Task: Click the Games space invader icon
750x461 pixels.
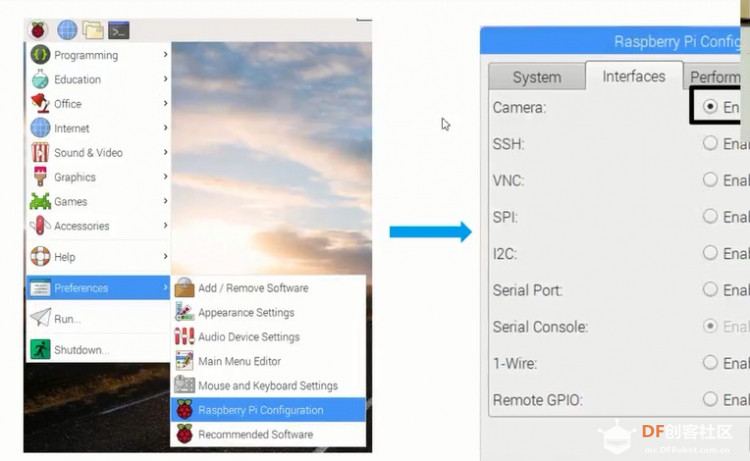Action: point(40,201)
